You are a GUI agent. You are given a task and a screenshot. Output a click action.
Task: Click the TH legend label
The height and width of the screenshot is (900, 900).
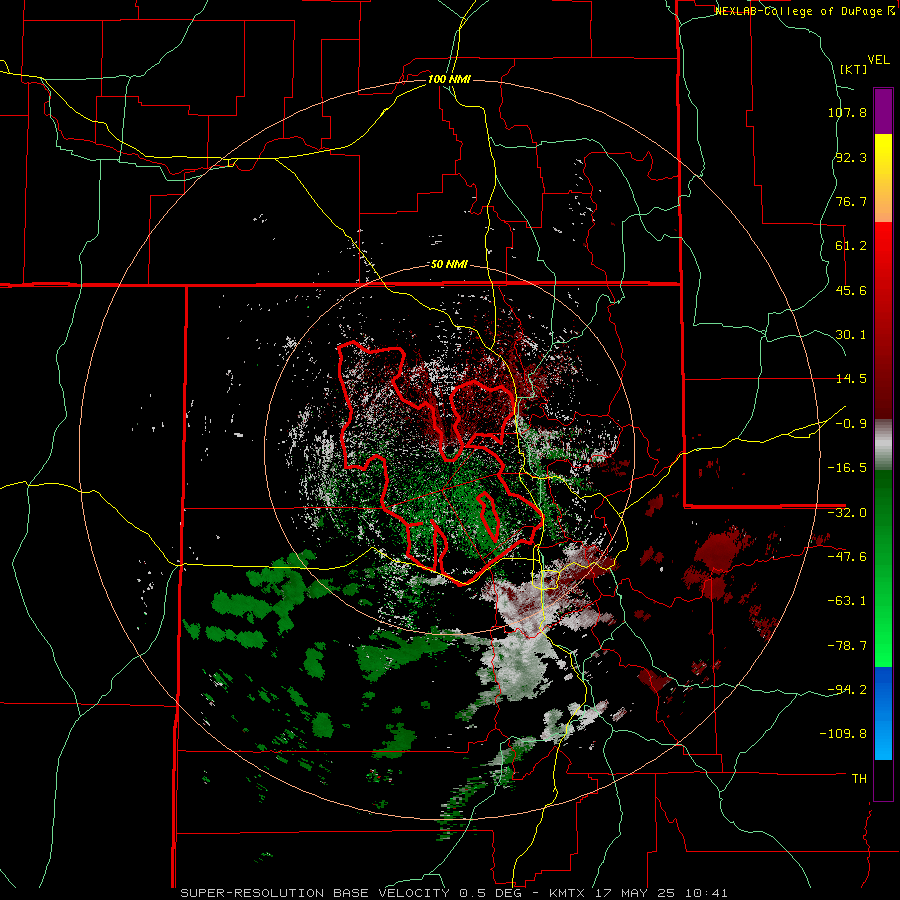(859, 779)
